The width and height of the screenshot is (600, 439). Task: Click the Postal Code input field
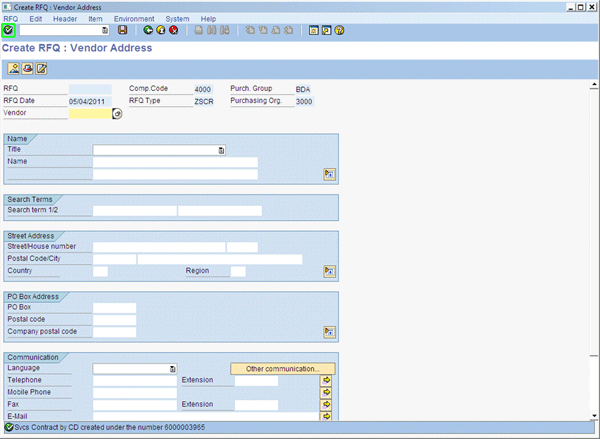[114, 259]
